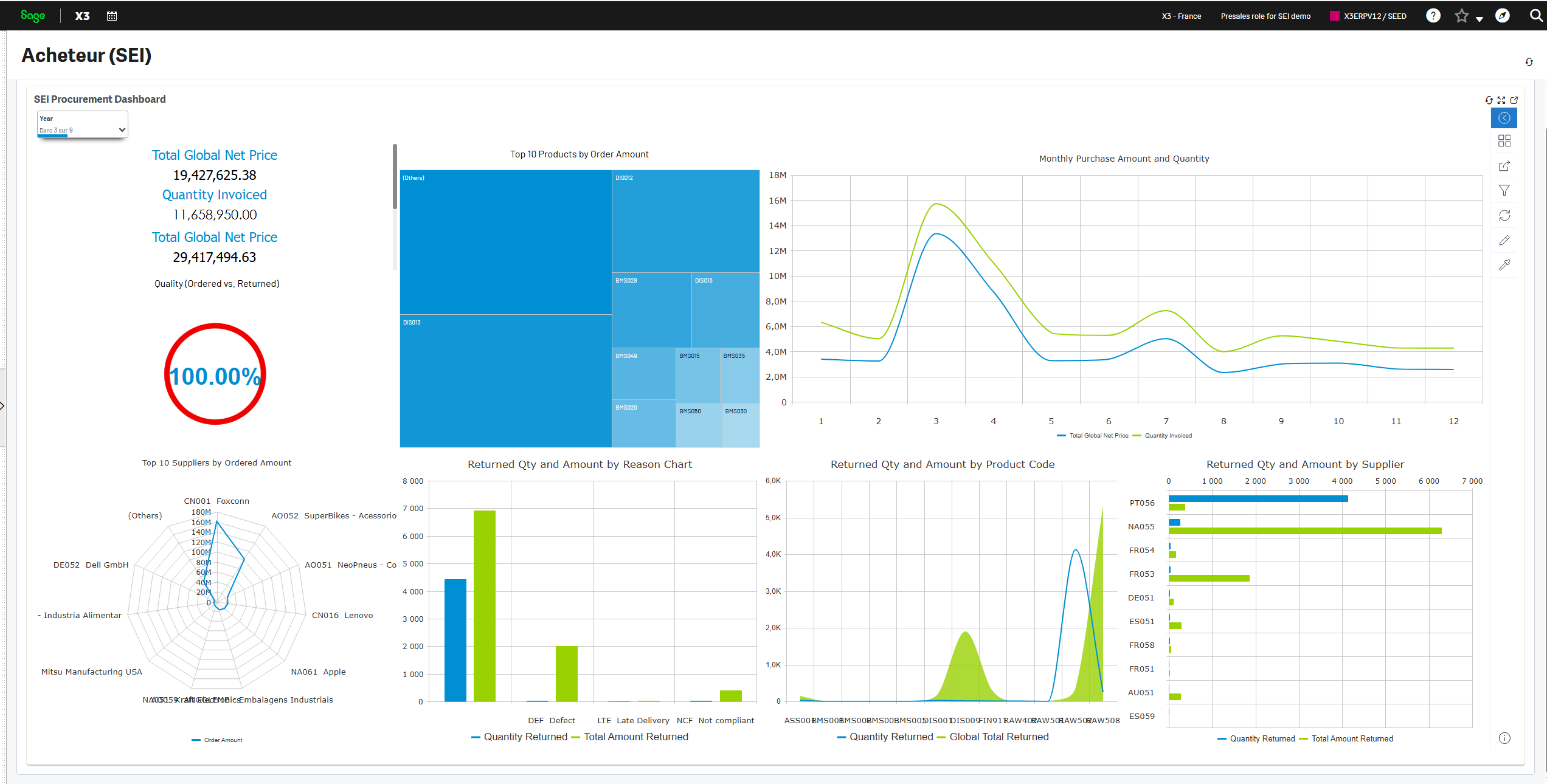Click CN001 Foxconn radar label
This screenshot has width=1547, height=784.
pos(216,501)
